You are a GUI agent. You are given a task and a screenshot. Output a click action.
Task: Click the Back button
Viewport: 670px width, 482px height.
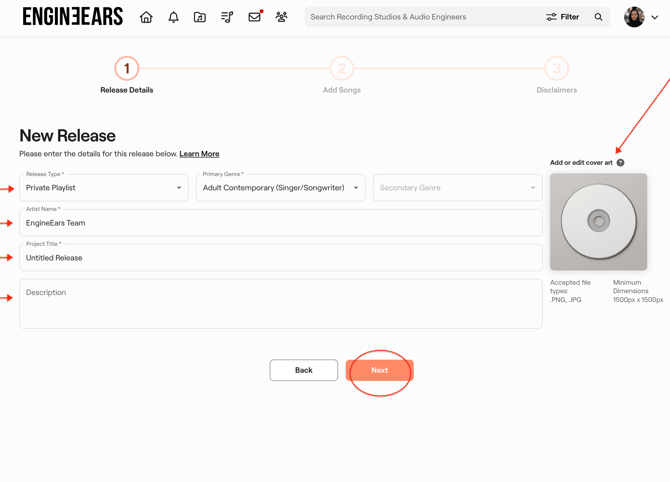pos(304,370)
